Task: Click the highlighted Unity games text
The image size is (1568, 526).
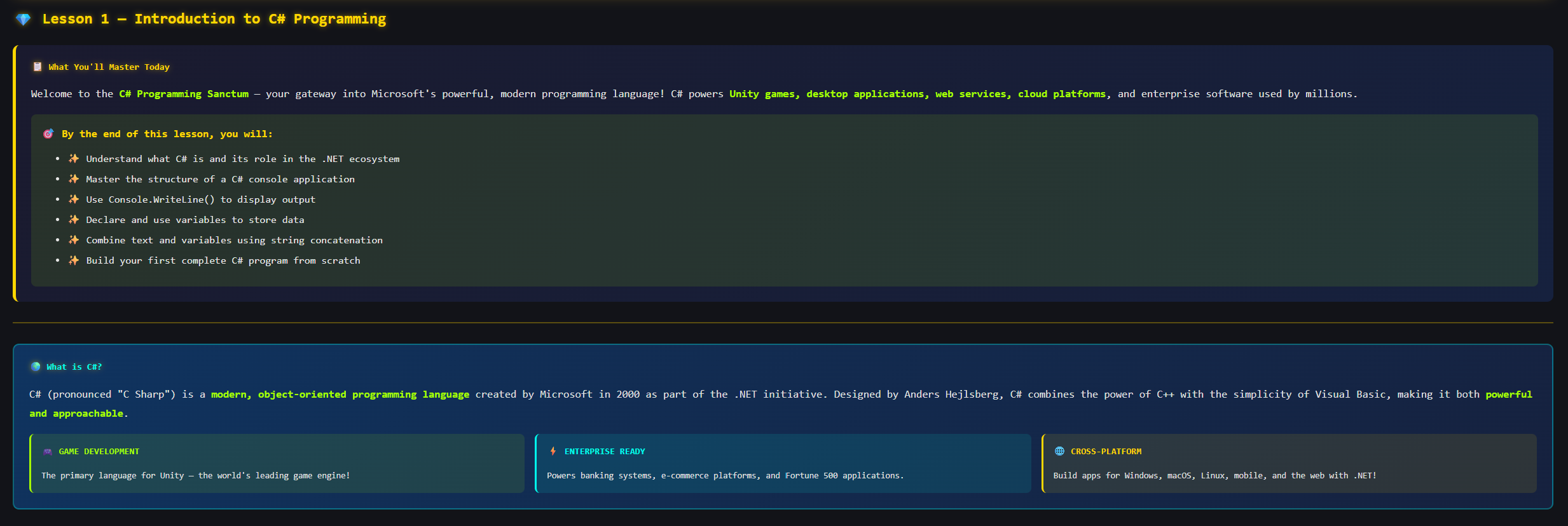Action: point(764,94)
